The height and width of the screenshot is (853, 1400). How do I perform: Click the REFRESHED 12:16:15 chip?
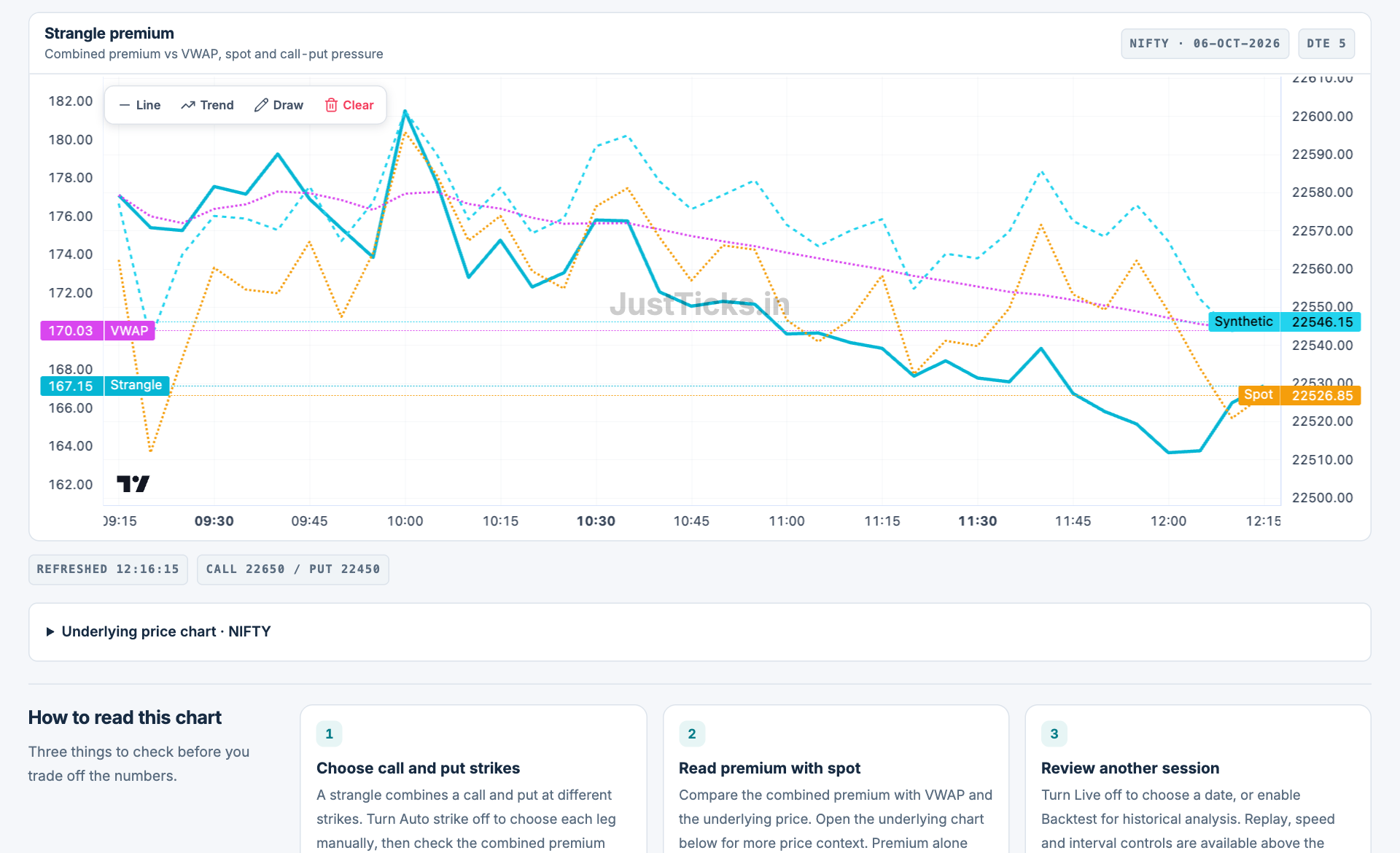coord(108,569)
